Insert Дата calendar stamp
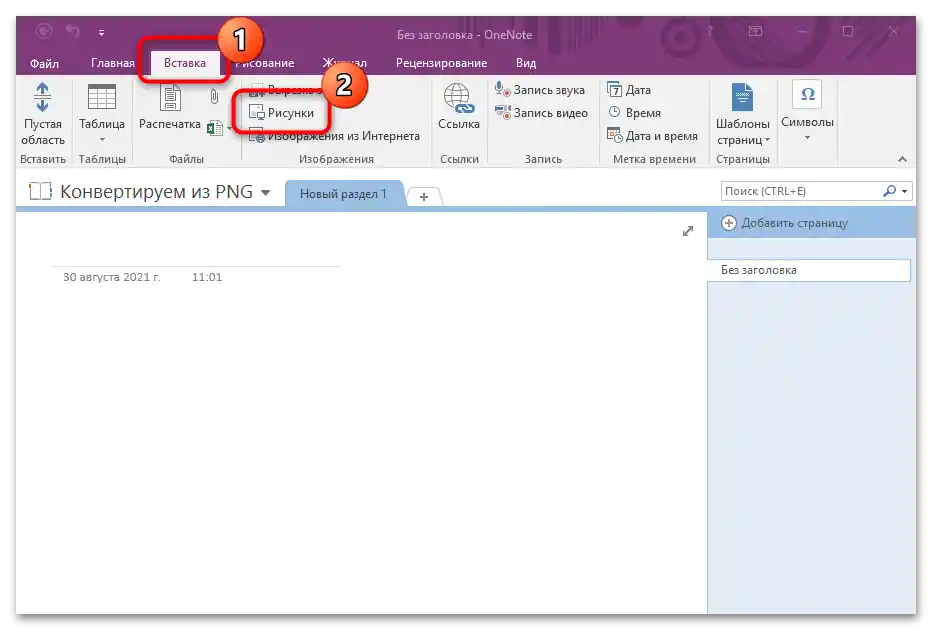The image size is (932, 630). 629,90
